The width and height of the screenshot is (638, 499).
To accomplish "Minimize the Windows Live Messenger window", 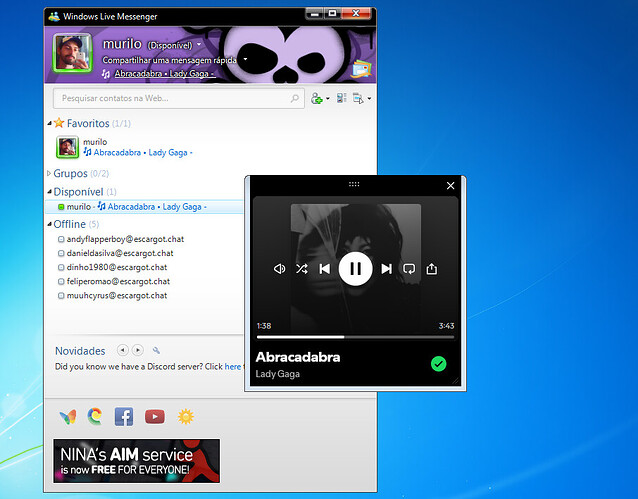I will 314,14.
